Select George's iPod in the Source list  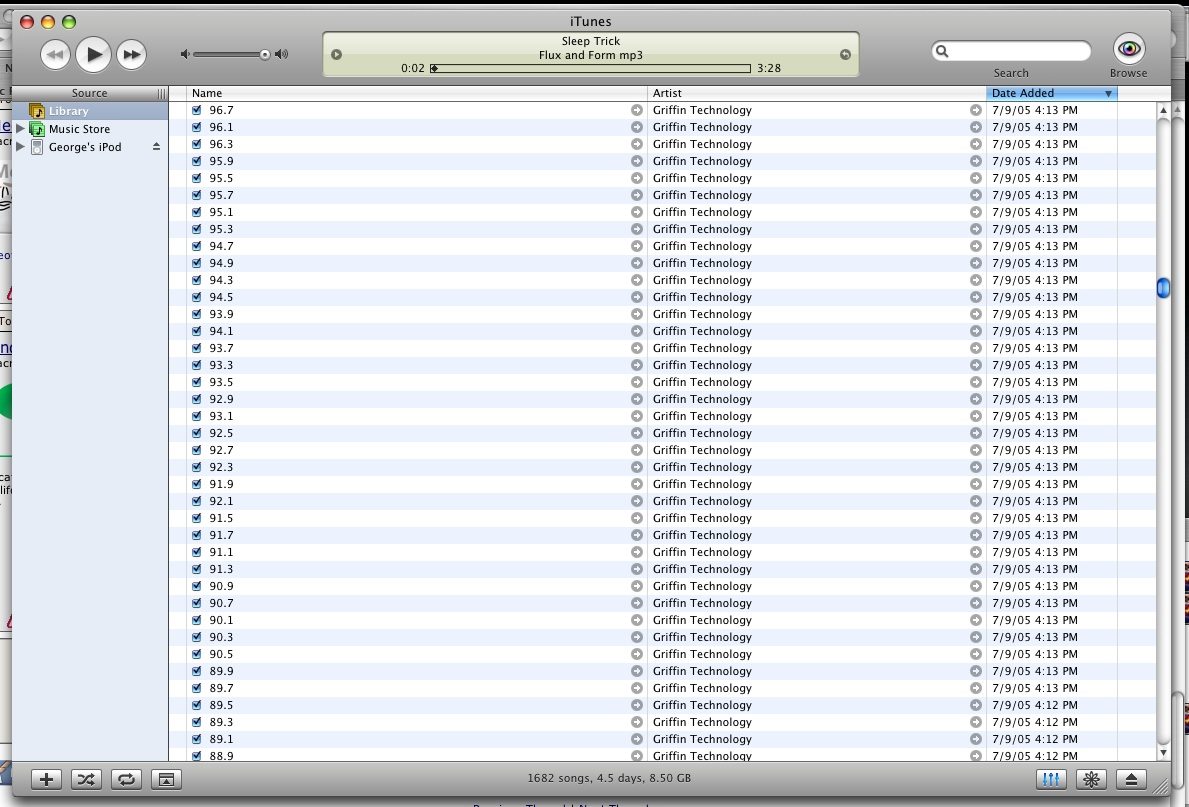tap(90, 147)
